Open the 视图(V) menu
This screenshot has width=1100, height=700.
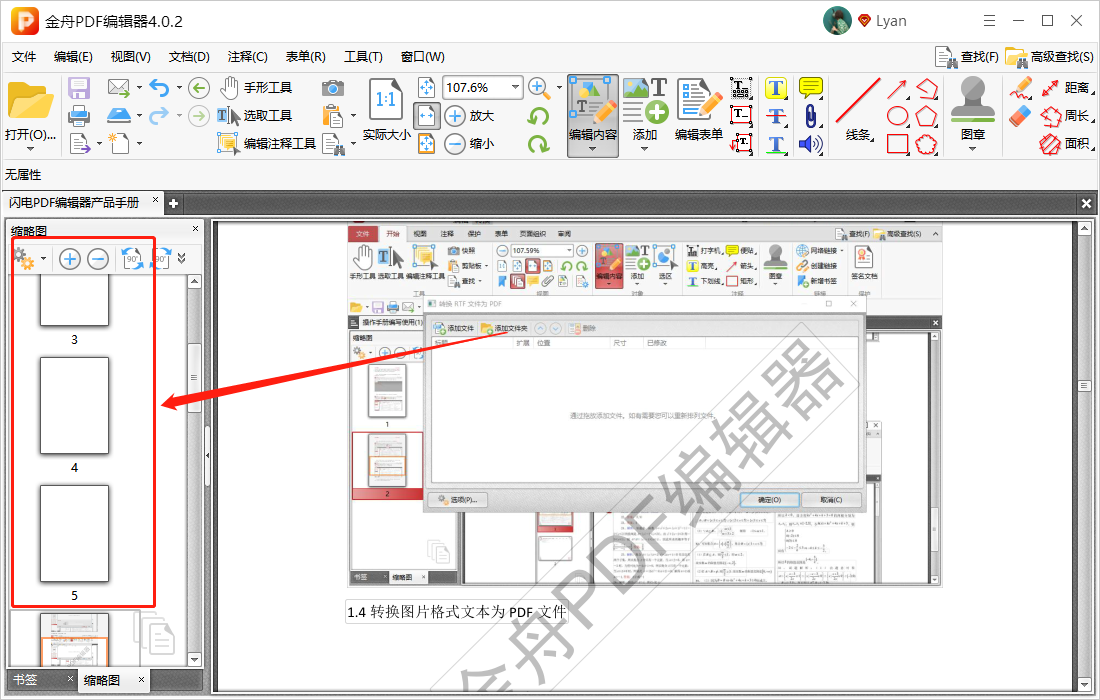(130, 57)
